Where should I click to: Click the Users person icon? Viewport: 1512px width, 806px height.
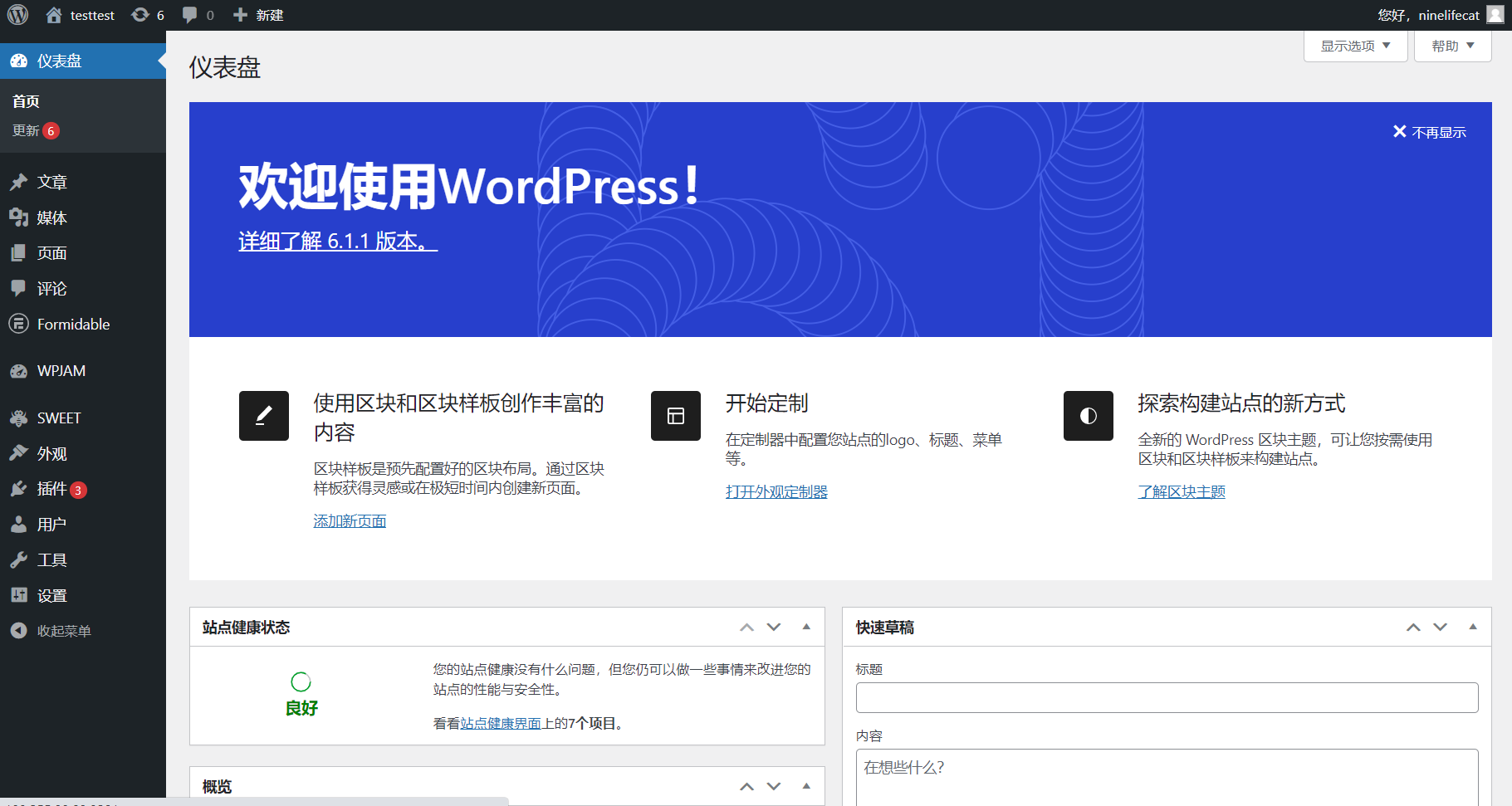coord(18,525)
